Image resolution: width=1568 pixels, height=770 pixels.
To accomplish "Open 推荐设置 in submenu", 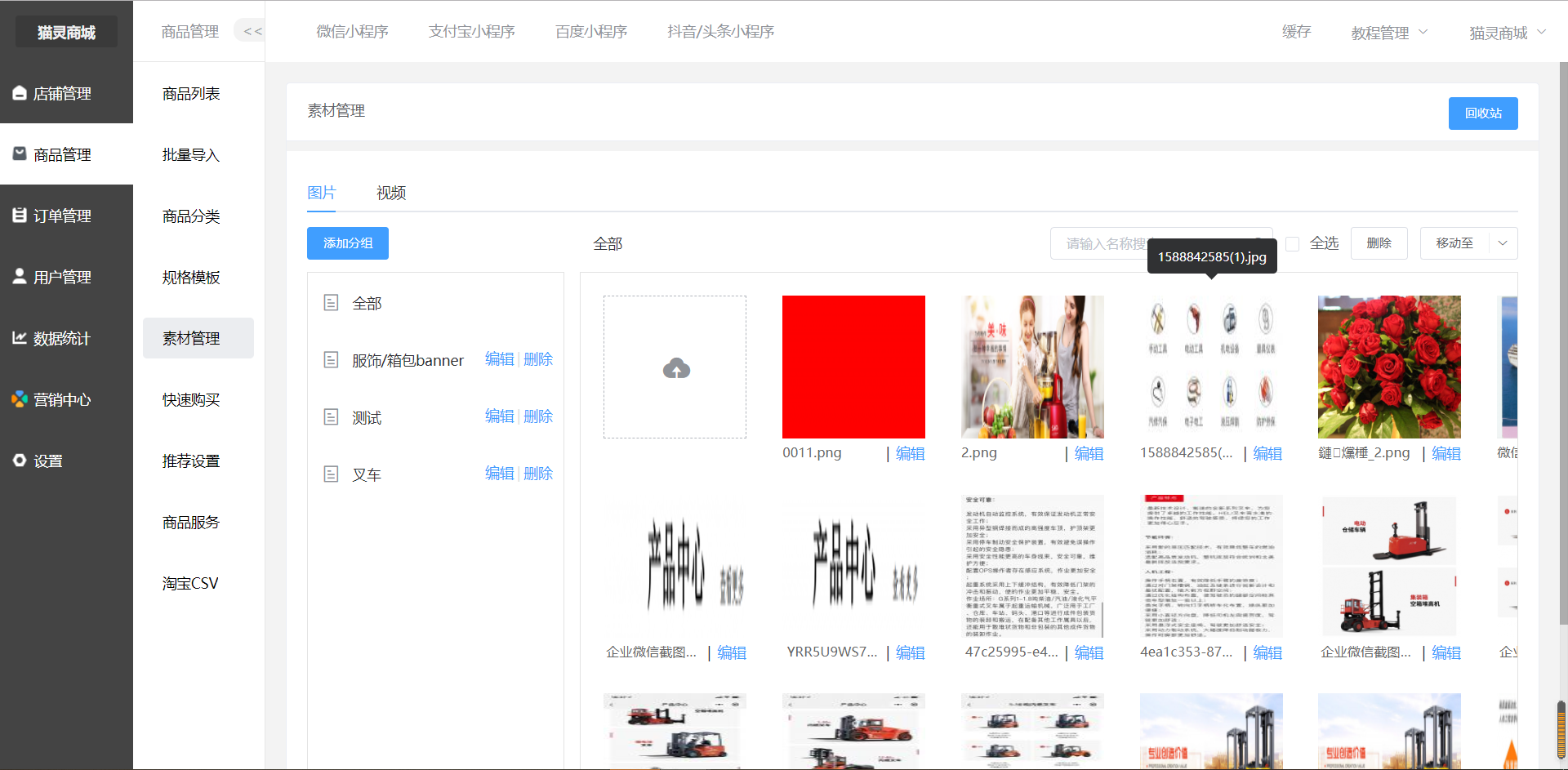I will click(191, 461).
